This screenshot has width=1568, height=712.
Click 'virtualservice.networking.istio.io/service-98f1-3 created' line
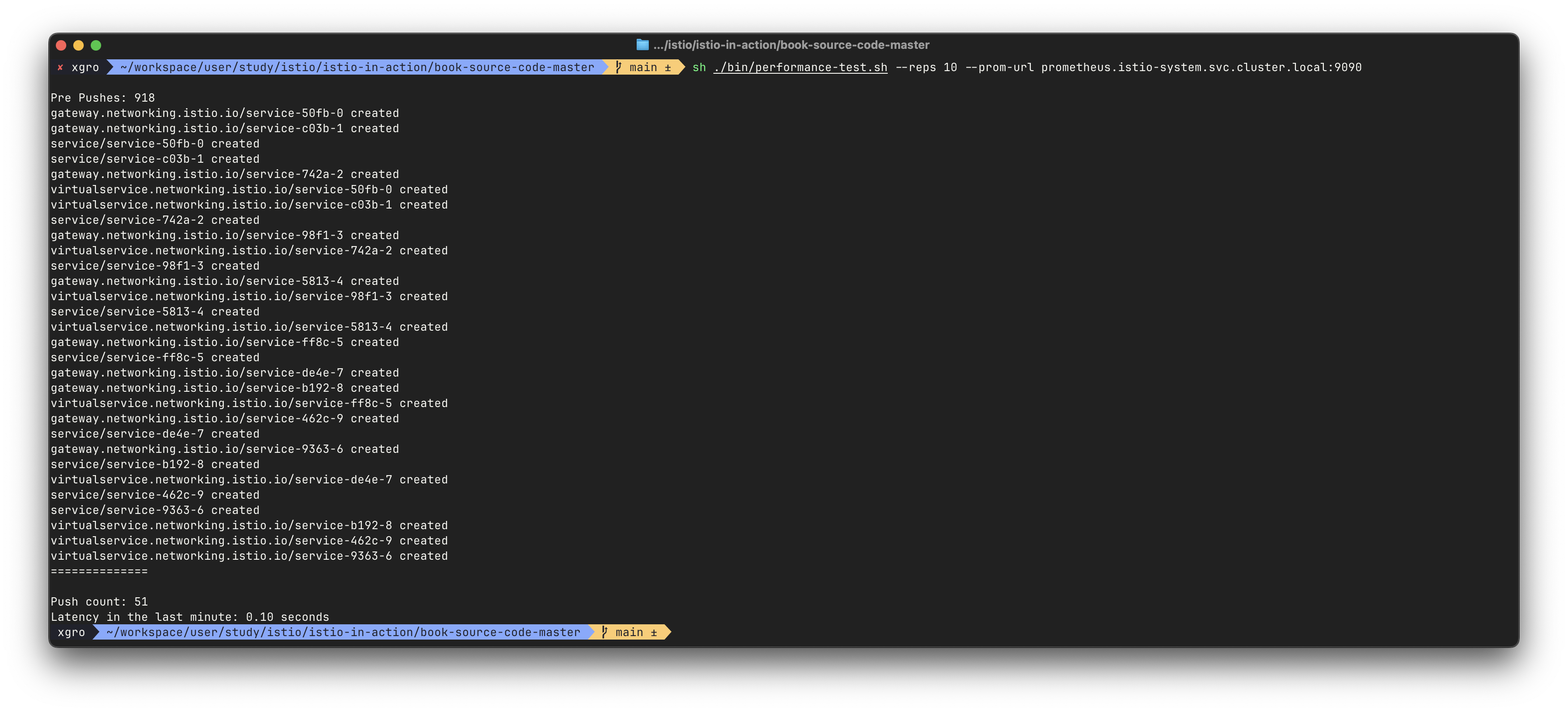tap(249, 296)
